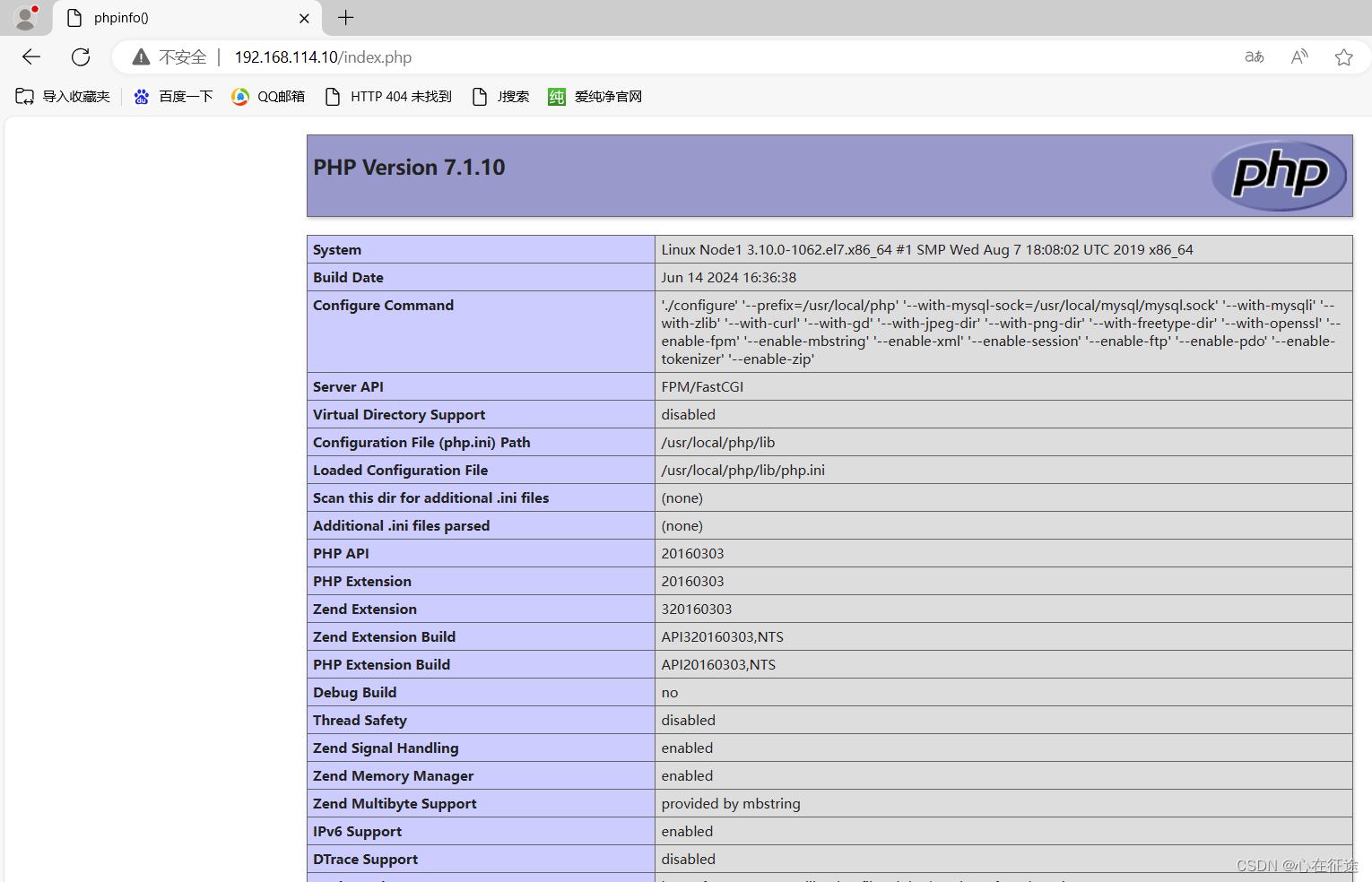Viewport: 1372px width, 882px height.
Task: Click the /usr/local/php/lib/php.ini value
Action: pos(742,471)
